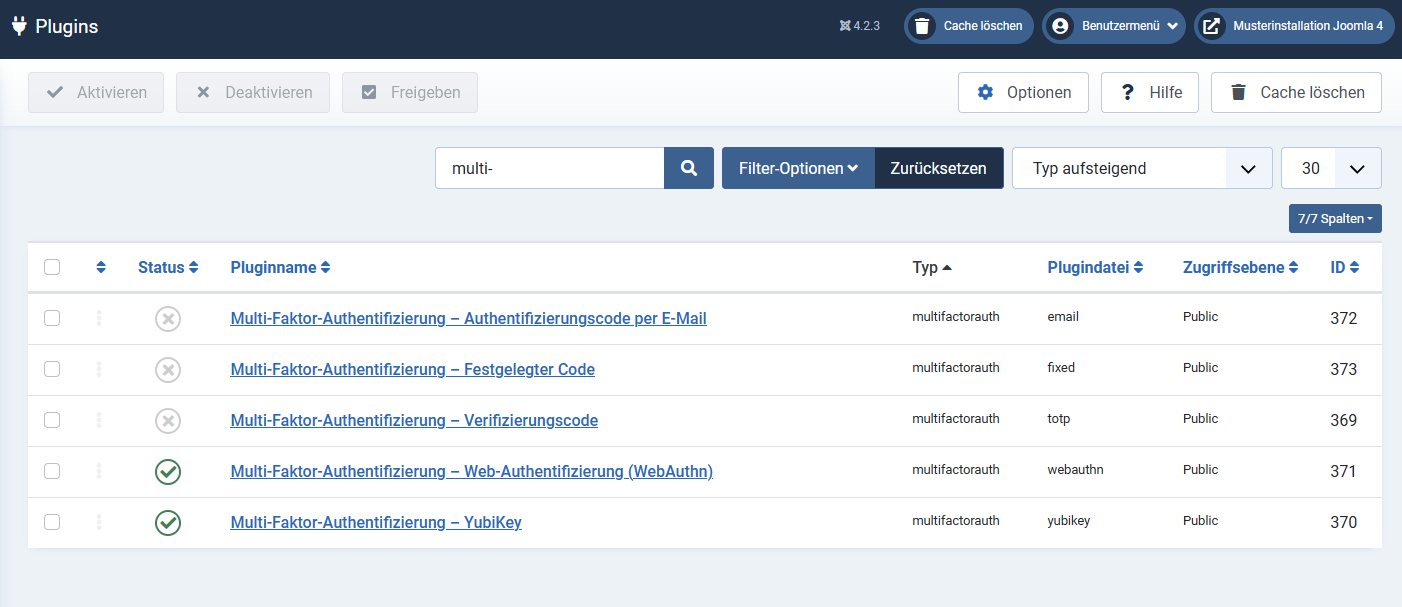The height and width of the screenshot is (607, 1402).
Task: Open the Benutzermenü user menu
Action: tap(1114, 26)
